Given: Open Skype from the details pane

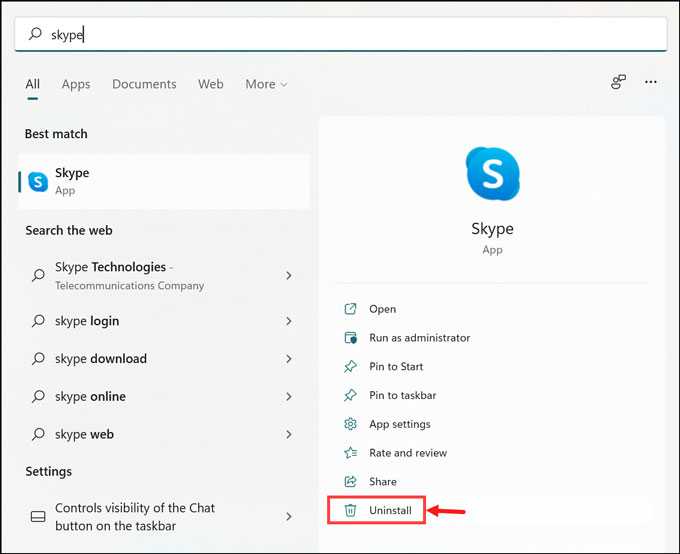Looking at the screenshot, I should pos(382,309).
